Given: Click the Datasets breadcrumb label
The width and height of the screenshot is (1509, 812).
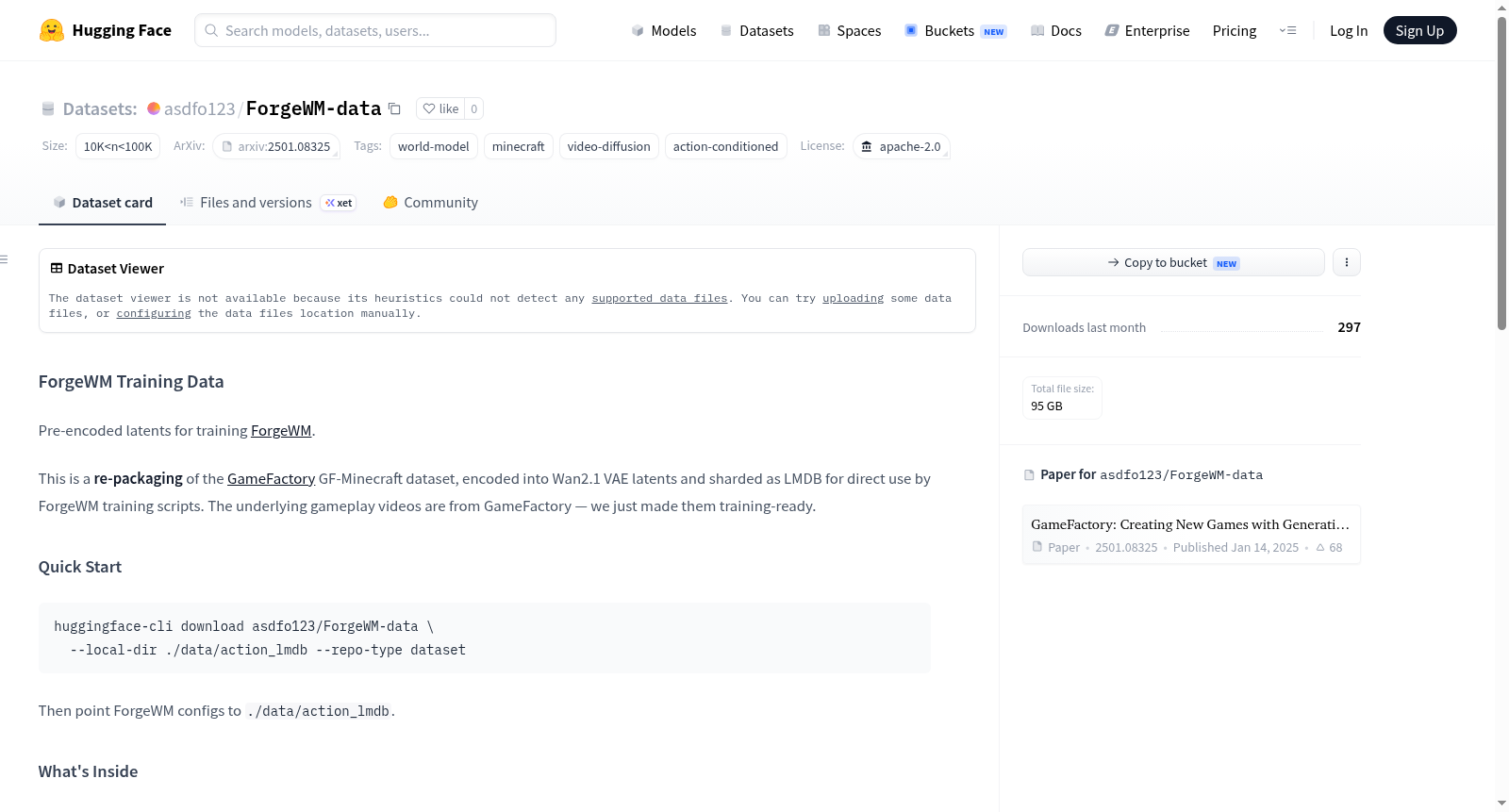Looking at the screenshot, I should tap(100, 109).
